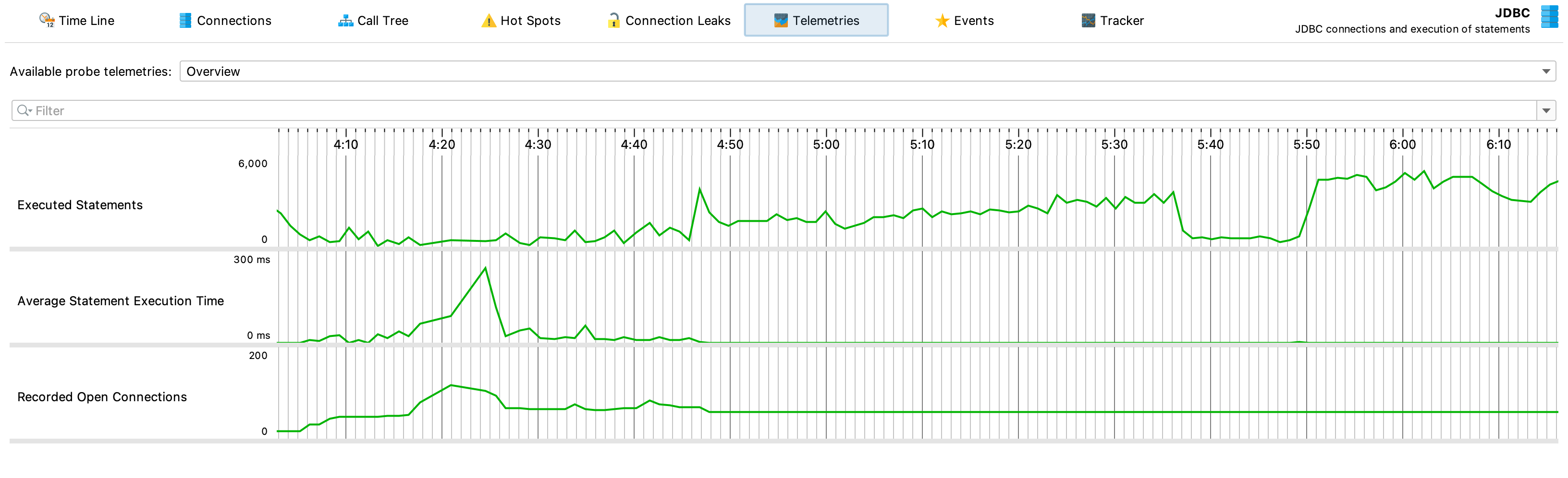Click the Tracker graph icon
1568x478 pixels.
(1088, 21)
